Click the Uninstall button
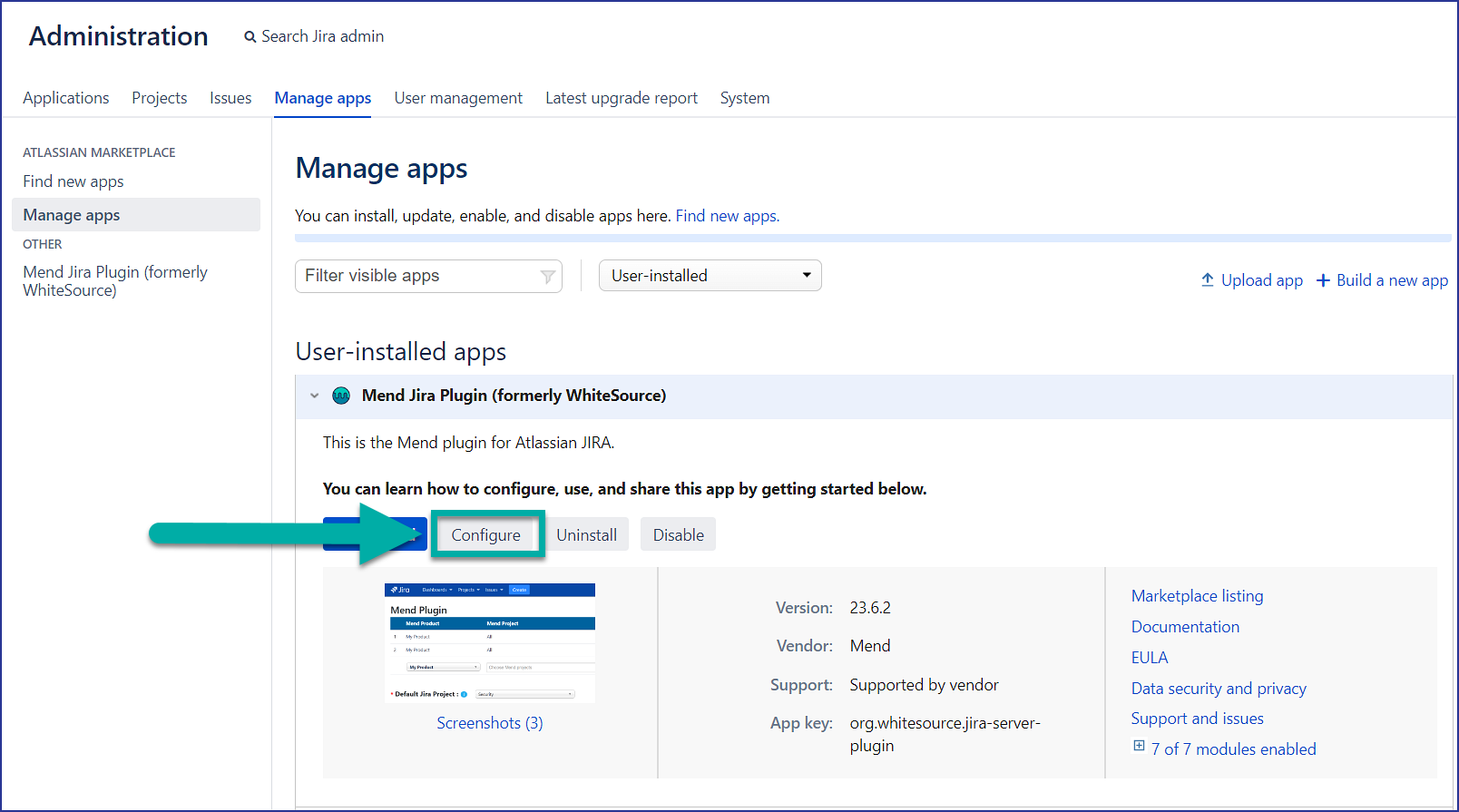Image resolution: width=1459 pixels, height=812 pixels. [x=586, y=535]
